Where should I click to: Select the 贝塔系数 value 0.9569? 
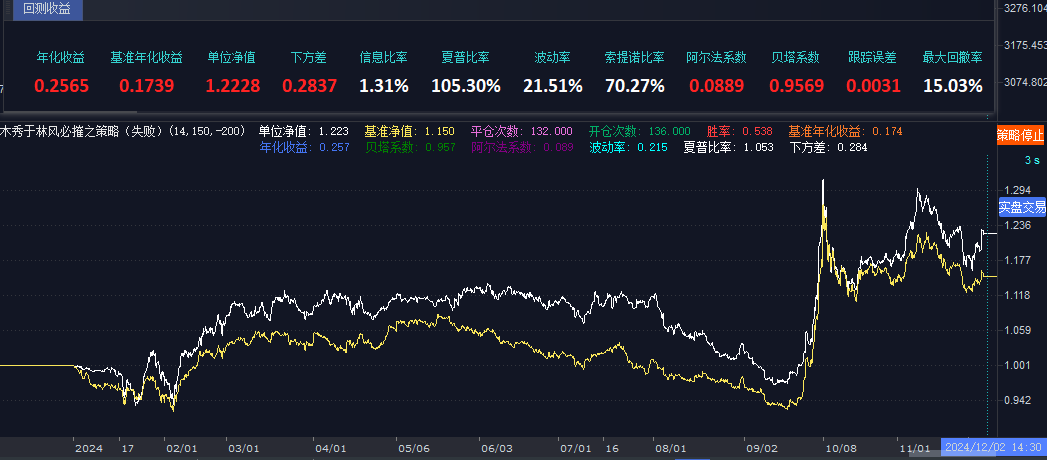(796, 85)
